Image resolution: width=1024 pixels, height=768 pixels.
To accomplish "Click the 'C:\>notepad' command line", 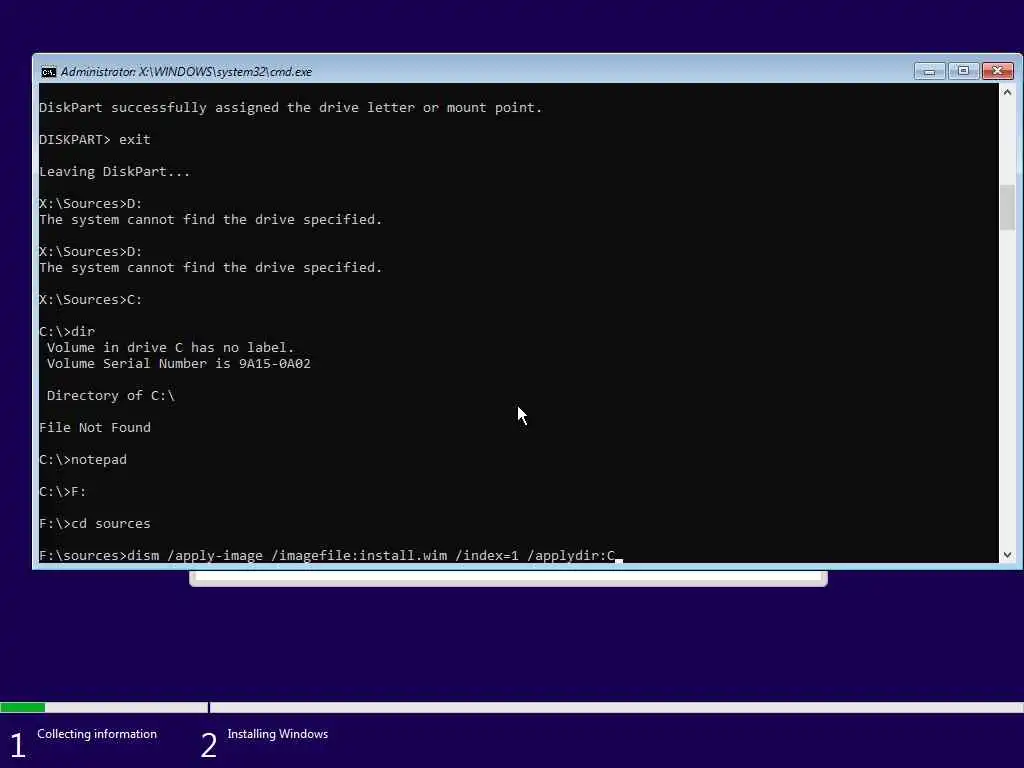I will click(83, 460).
